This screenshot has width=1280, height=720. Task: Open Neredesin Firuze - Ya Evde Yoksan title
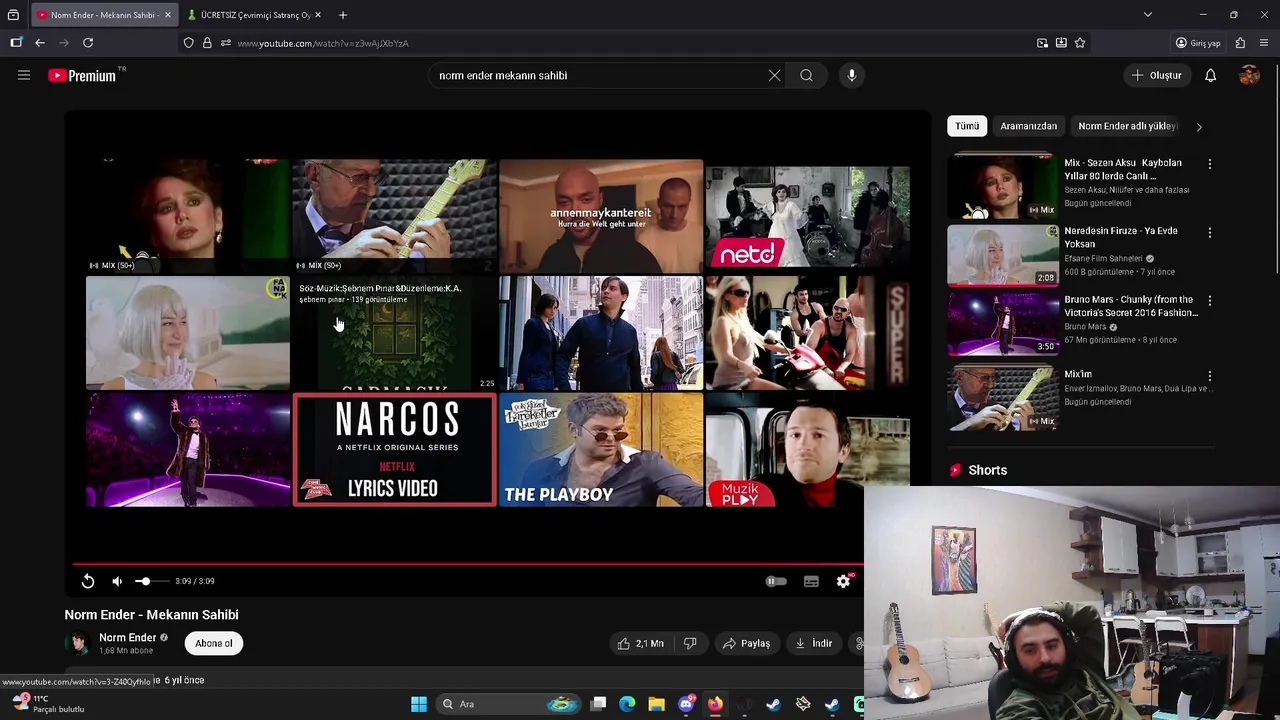pyautogui.click(x=1121, y=237)
